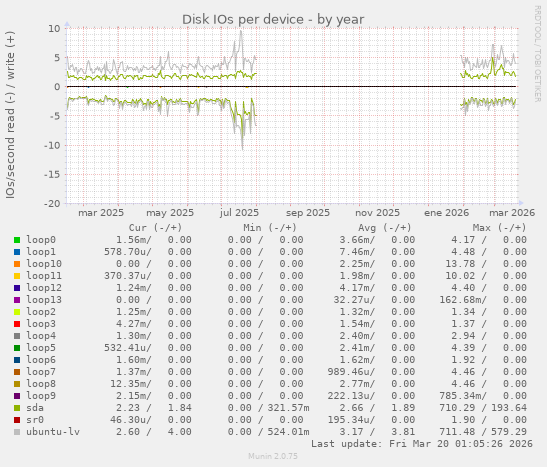Viewport: 547px width, 467px height.
Task: Click the 'Munin 2.0.75' footer text
Action: [x=273, y=456]
